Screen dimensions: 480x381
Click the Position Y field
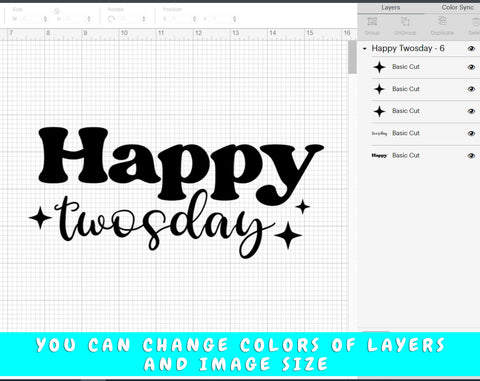tap(220, 19)
